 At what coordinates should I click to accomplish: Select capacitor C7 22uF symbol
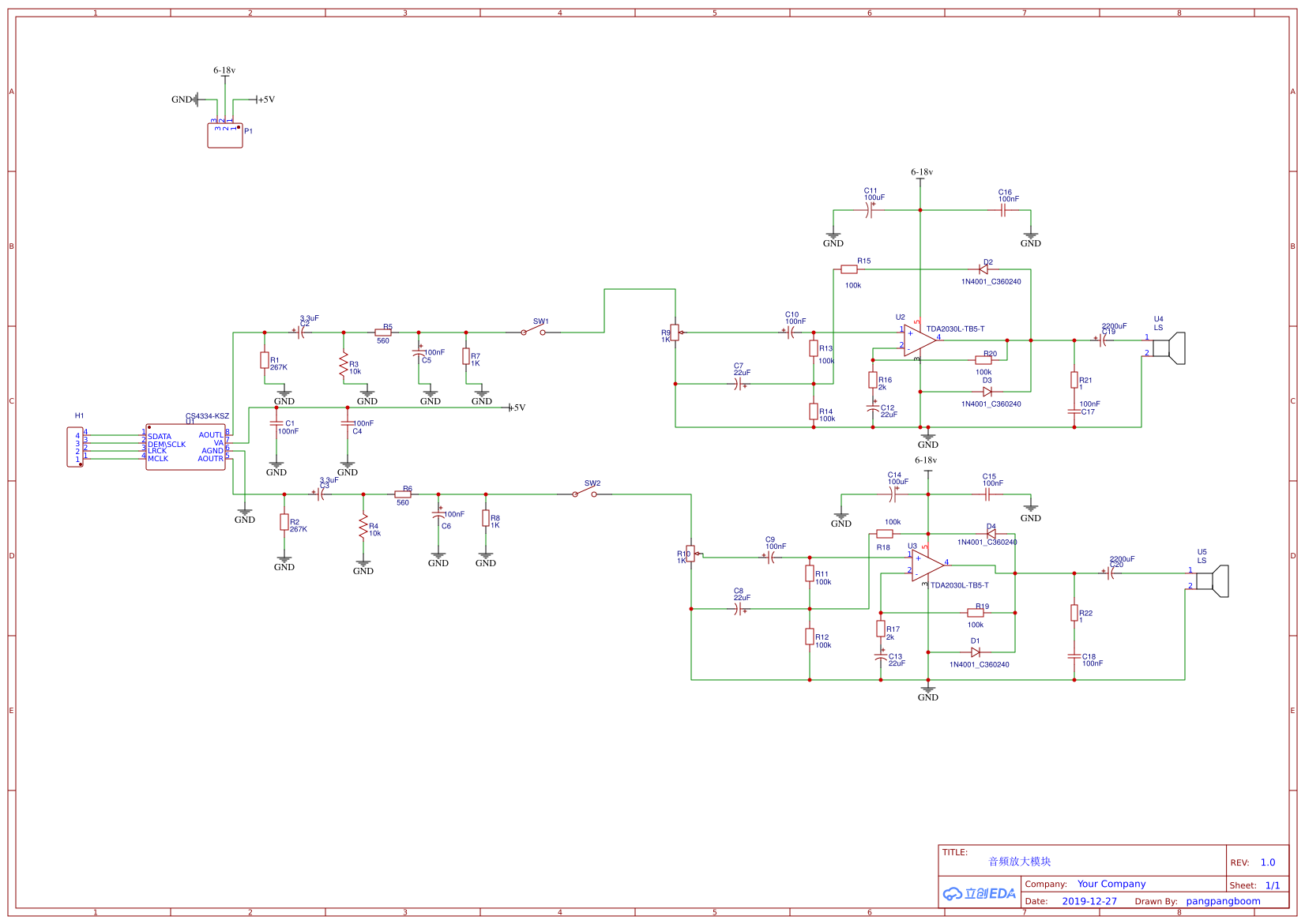click(x=739, y=384)
